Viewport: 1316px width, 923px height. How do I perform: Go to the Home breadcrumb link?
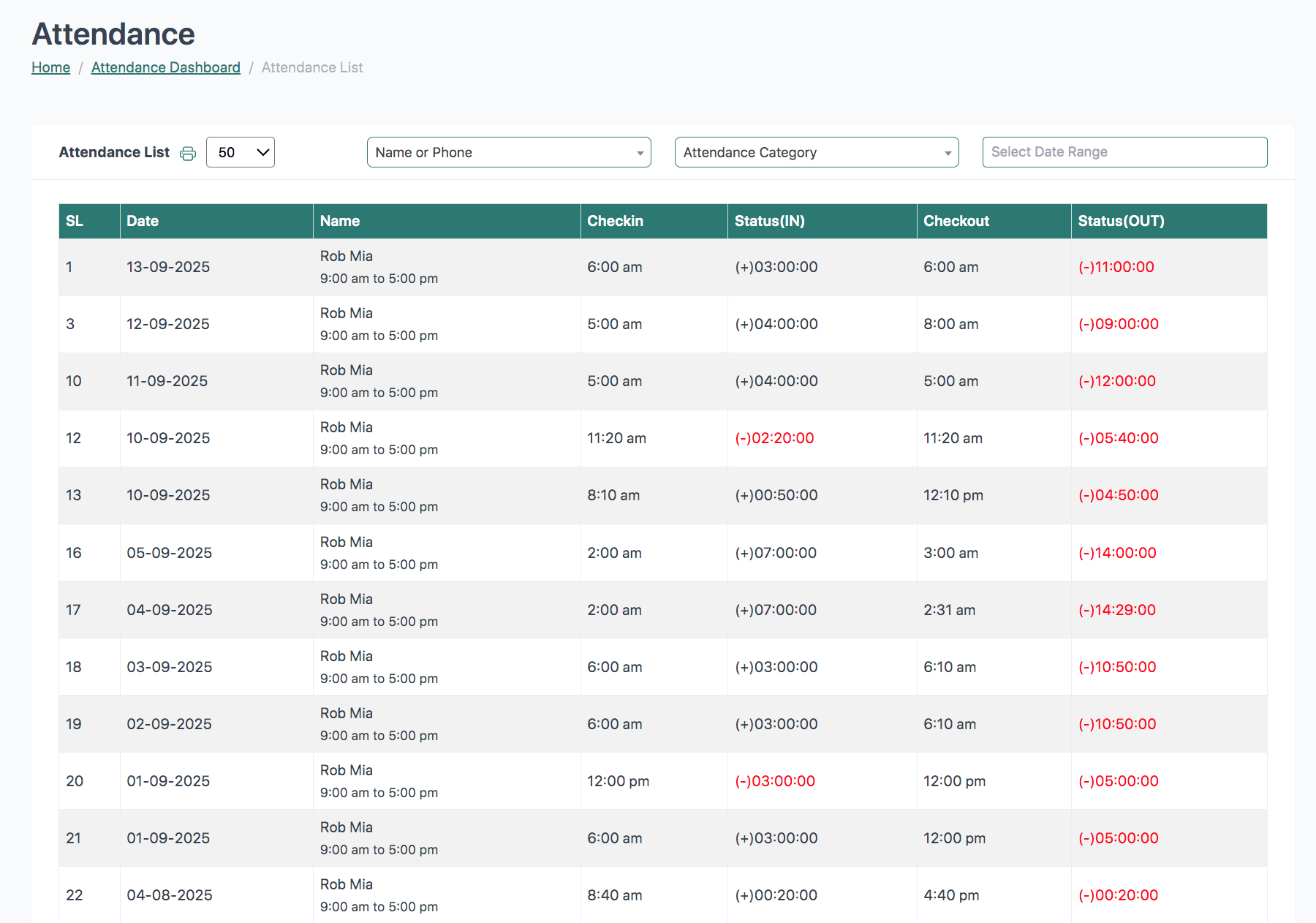(x=50, y=67)
